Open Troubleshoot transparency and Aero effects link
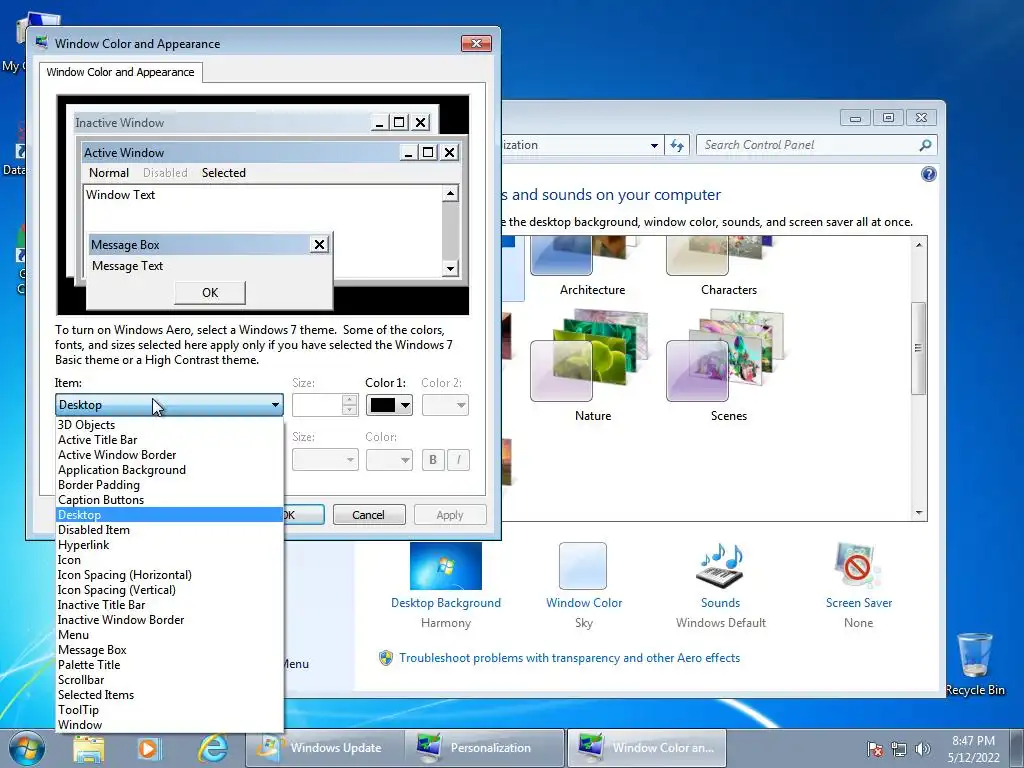The width and height of the screenshot is (1024, 768). click(x=569, y=658)
